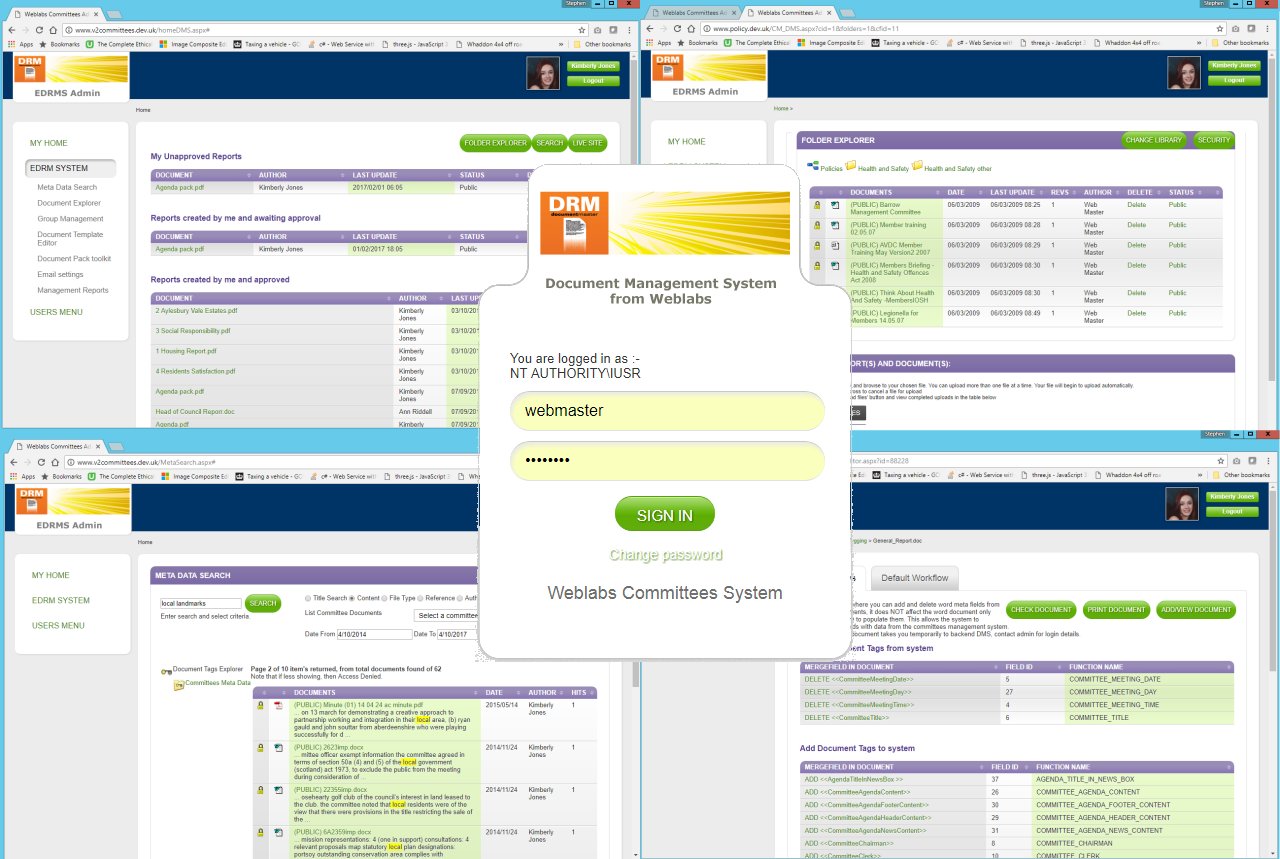Click the DRM logo on the login dialog
Image resolution: width=1280 pixels, height=859 pixels.
click(575, 224)
